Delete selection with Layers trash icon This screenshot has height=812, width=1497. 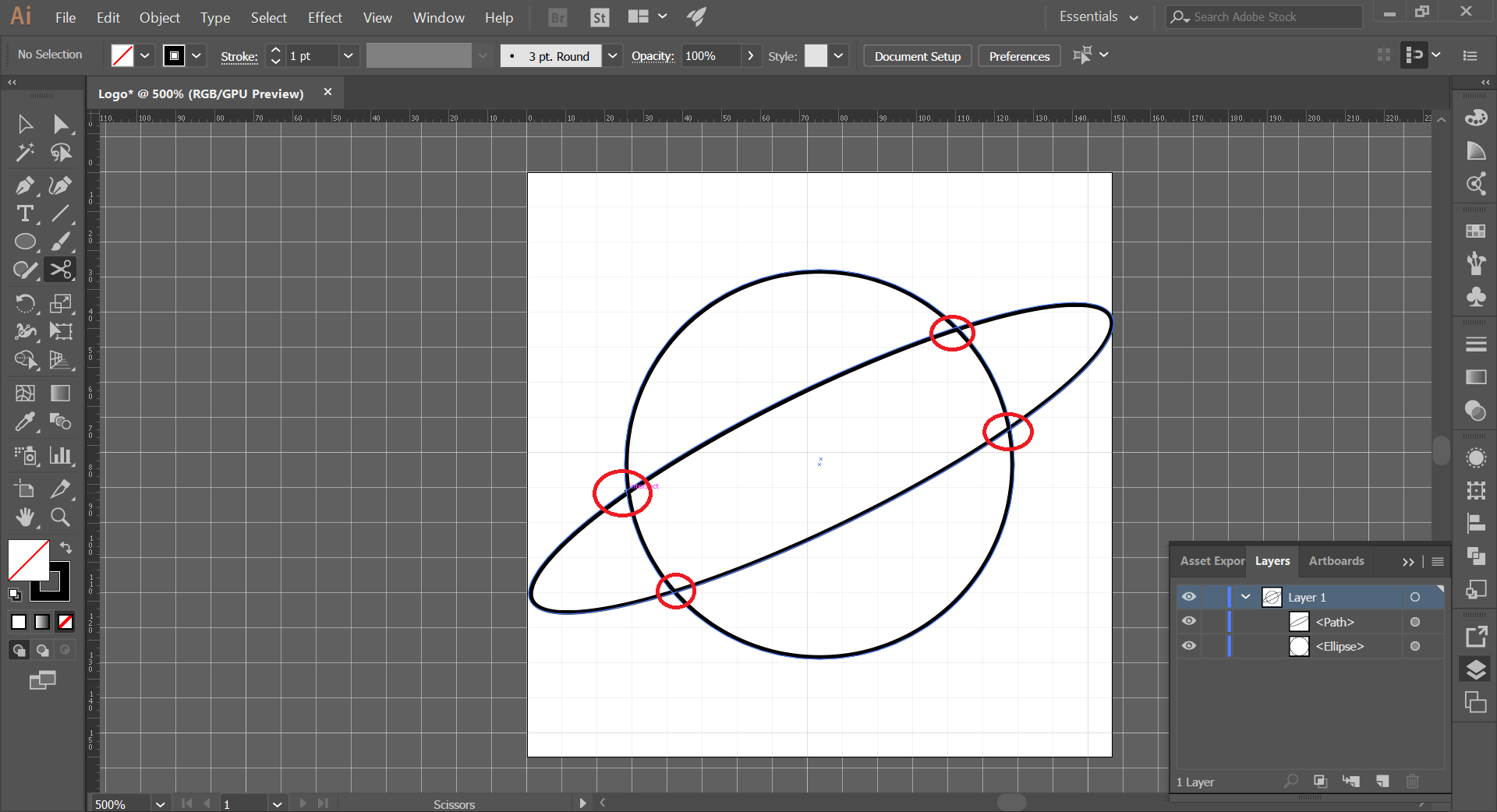click(x=1412, y=781)
